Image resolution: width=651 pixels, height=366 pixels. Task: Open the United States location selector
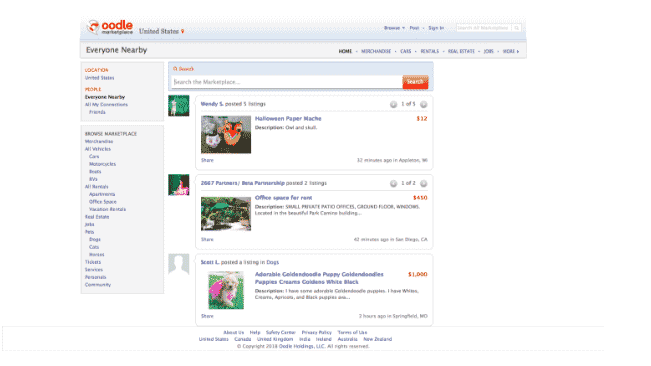pos(159,32)
